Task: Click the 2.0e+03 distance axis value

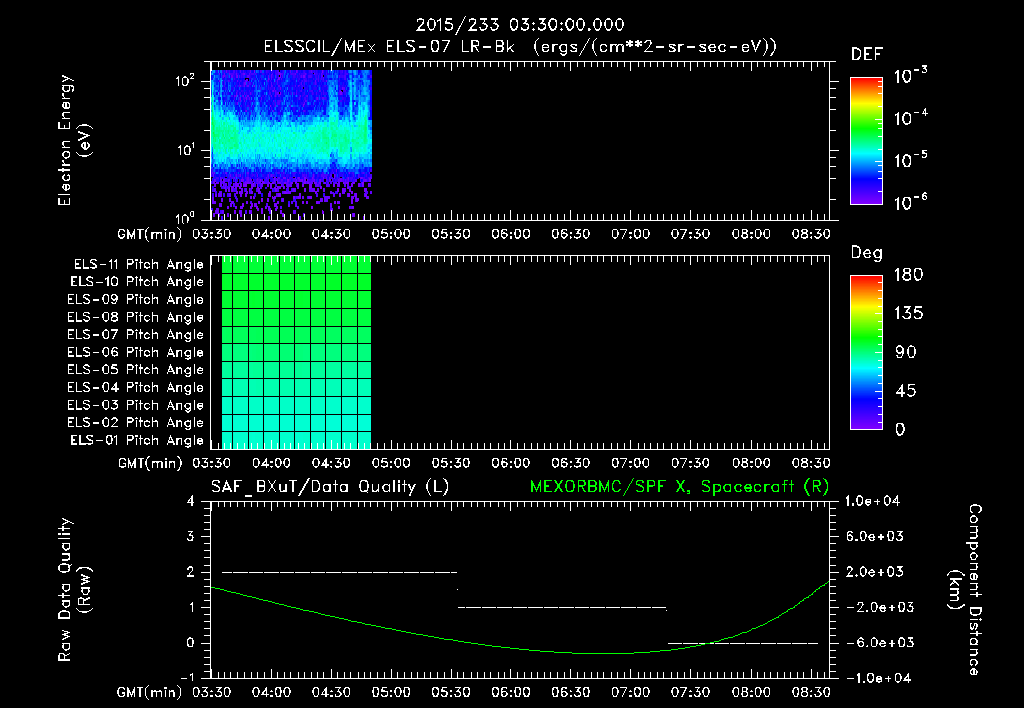Action: 875,571
